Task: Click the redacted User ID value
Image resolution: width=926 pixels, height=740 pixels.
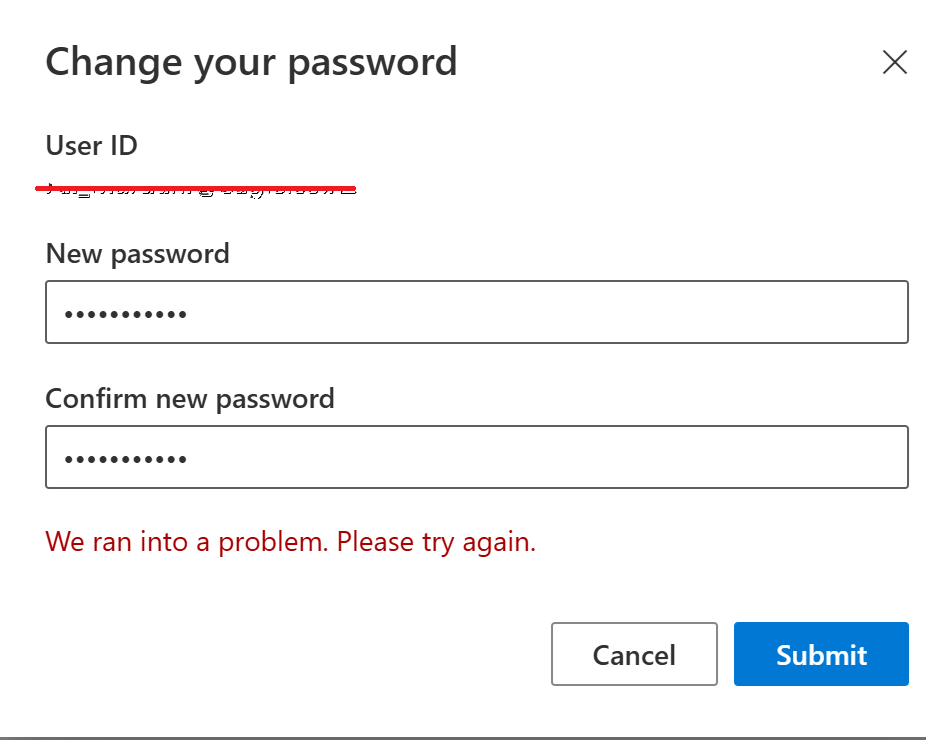Action: (200, 183)
